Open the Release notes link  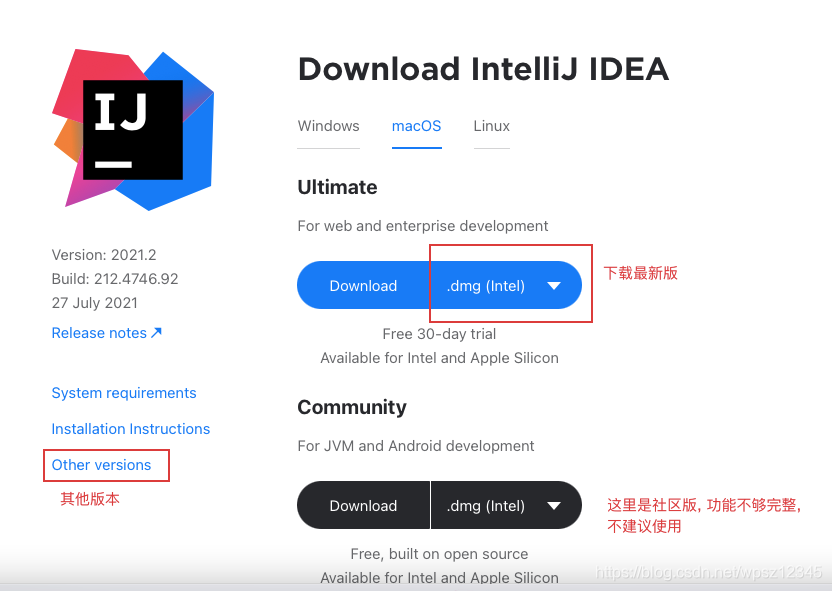99,333
